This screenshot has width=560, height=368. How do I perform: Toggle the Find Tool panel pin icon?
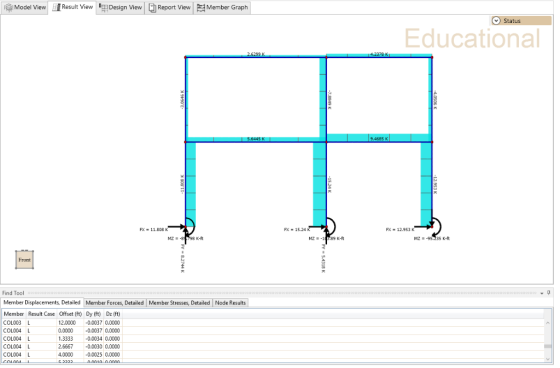coord(549,293)
